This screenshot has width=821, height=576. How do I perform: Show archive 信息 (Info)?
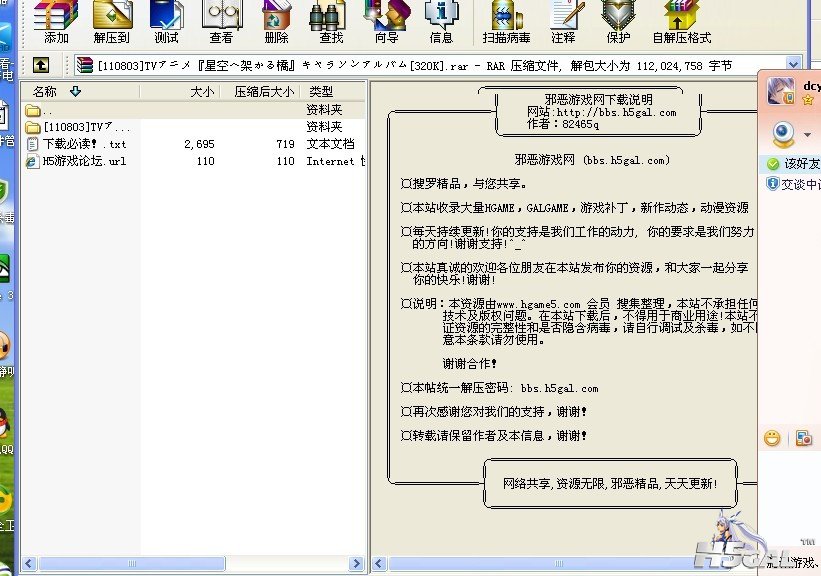pos(441,21)
